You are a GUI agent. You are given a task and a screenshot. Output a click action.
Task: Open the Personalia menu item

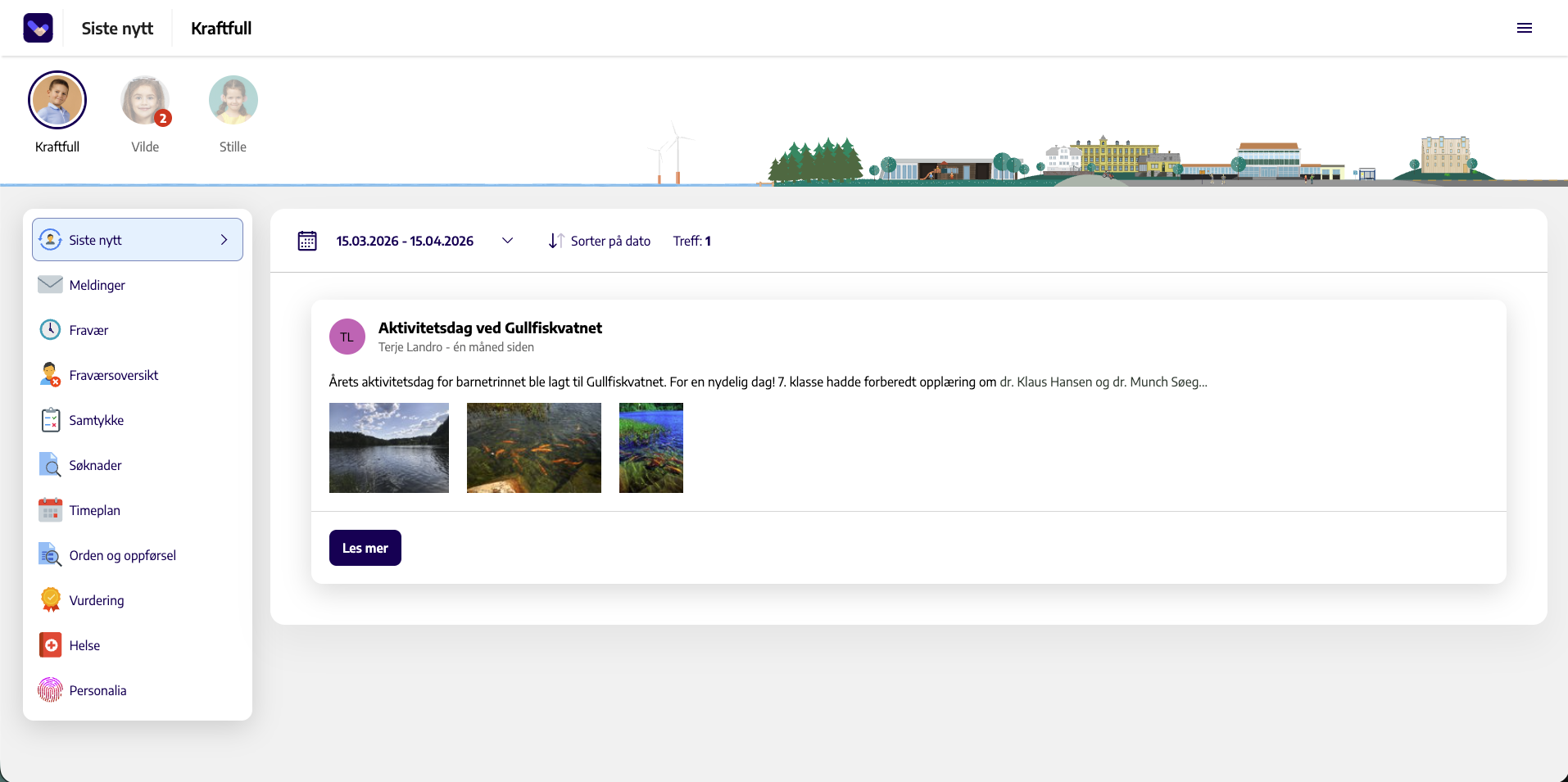[x=138, y=690]
